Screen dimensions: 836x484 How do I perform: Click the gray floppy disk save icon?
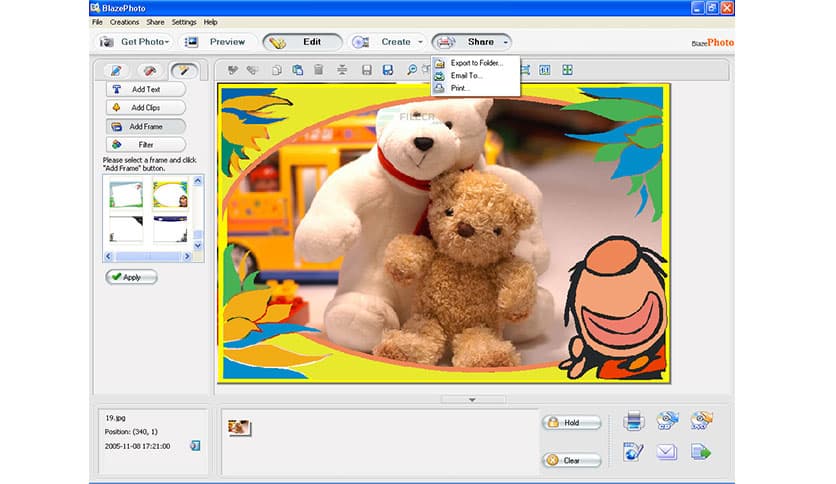(x=366, y=70)
